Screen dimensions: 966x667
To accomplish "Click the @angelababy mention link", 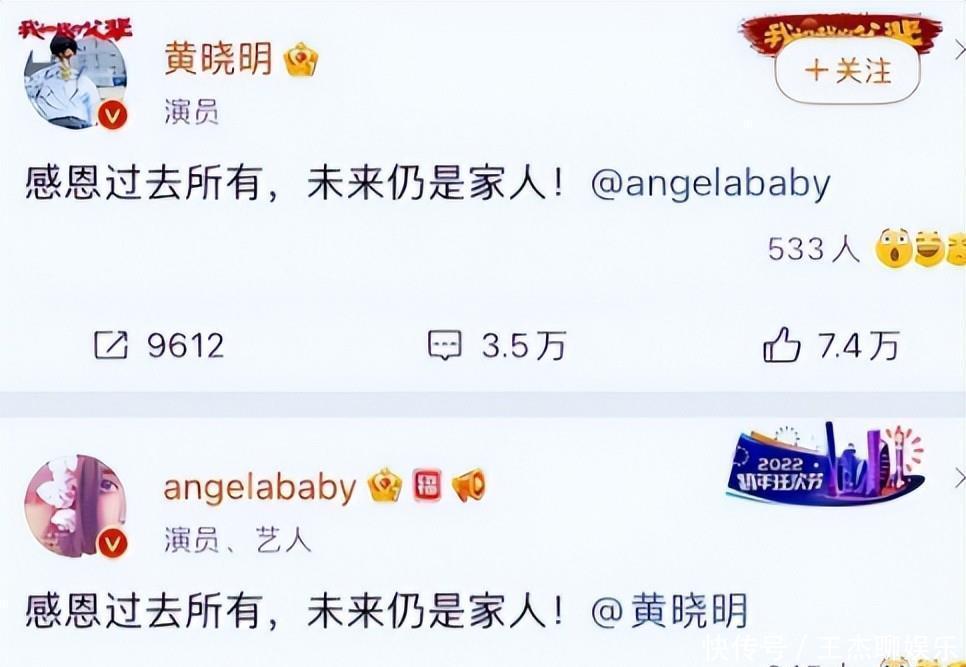I will click(710, 185).
